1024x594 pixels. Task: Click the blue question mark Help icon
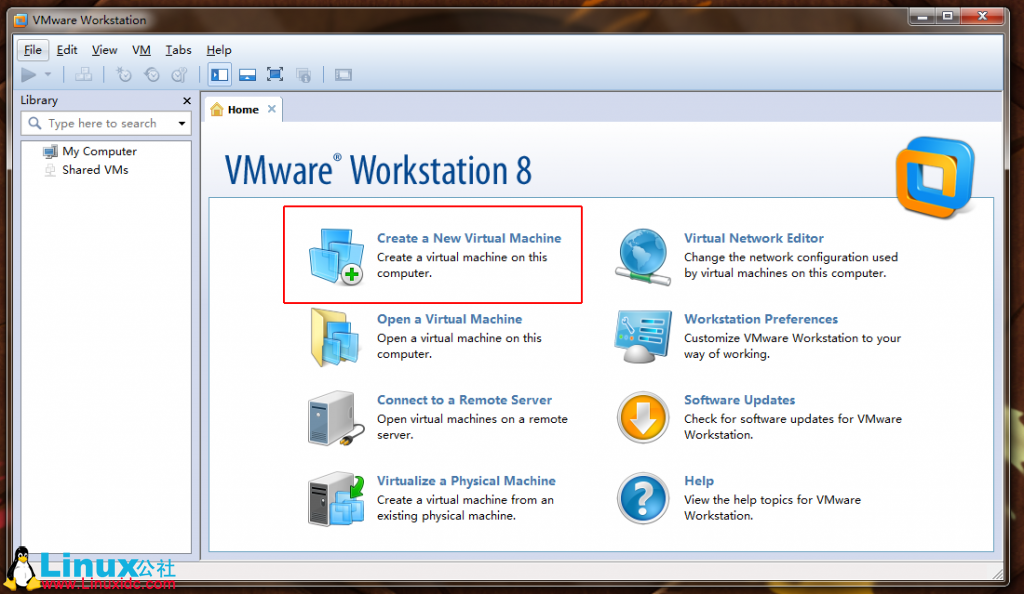643,499
